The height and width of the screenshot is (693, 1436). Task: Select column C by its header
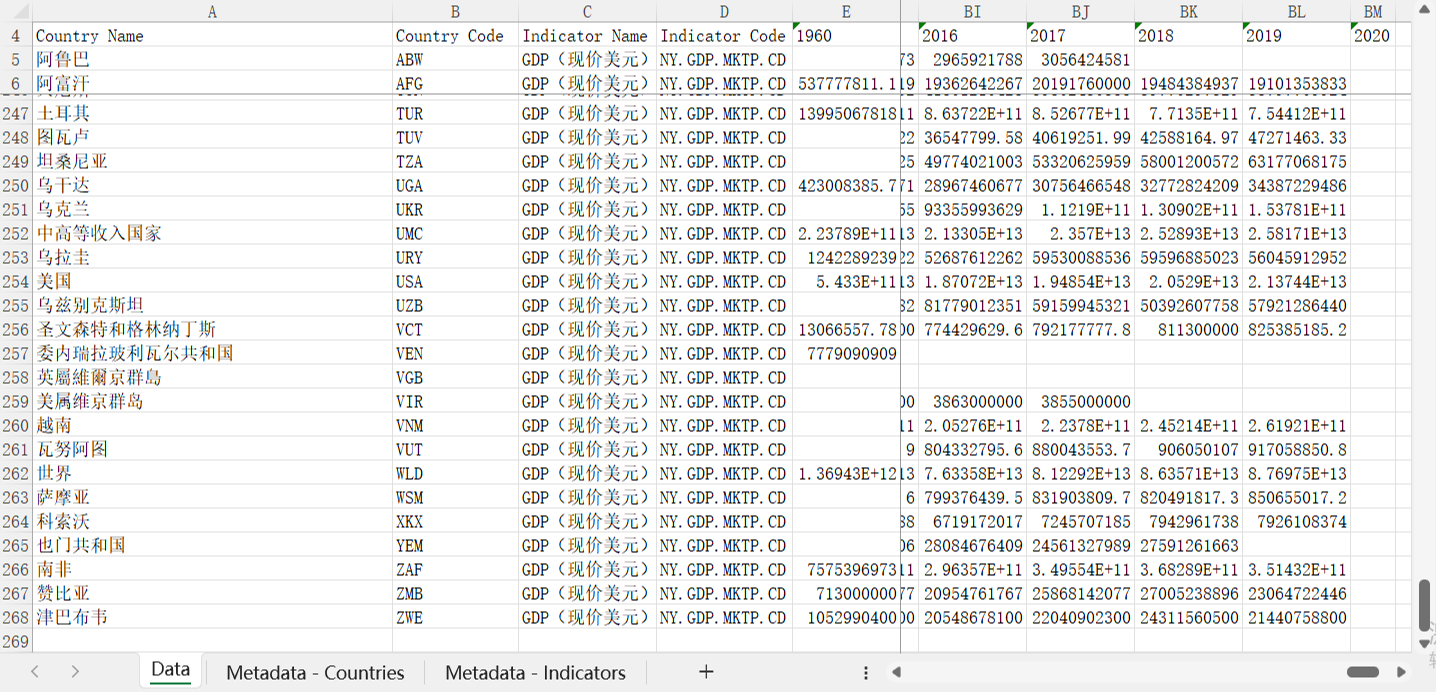[587, 12]
